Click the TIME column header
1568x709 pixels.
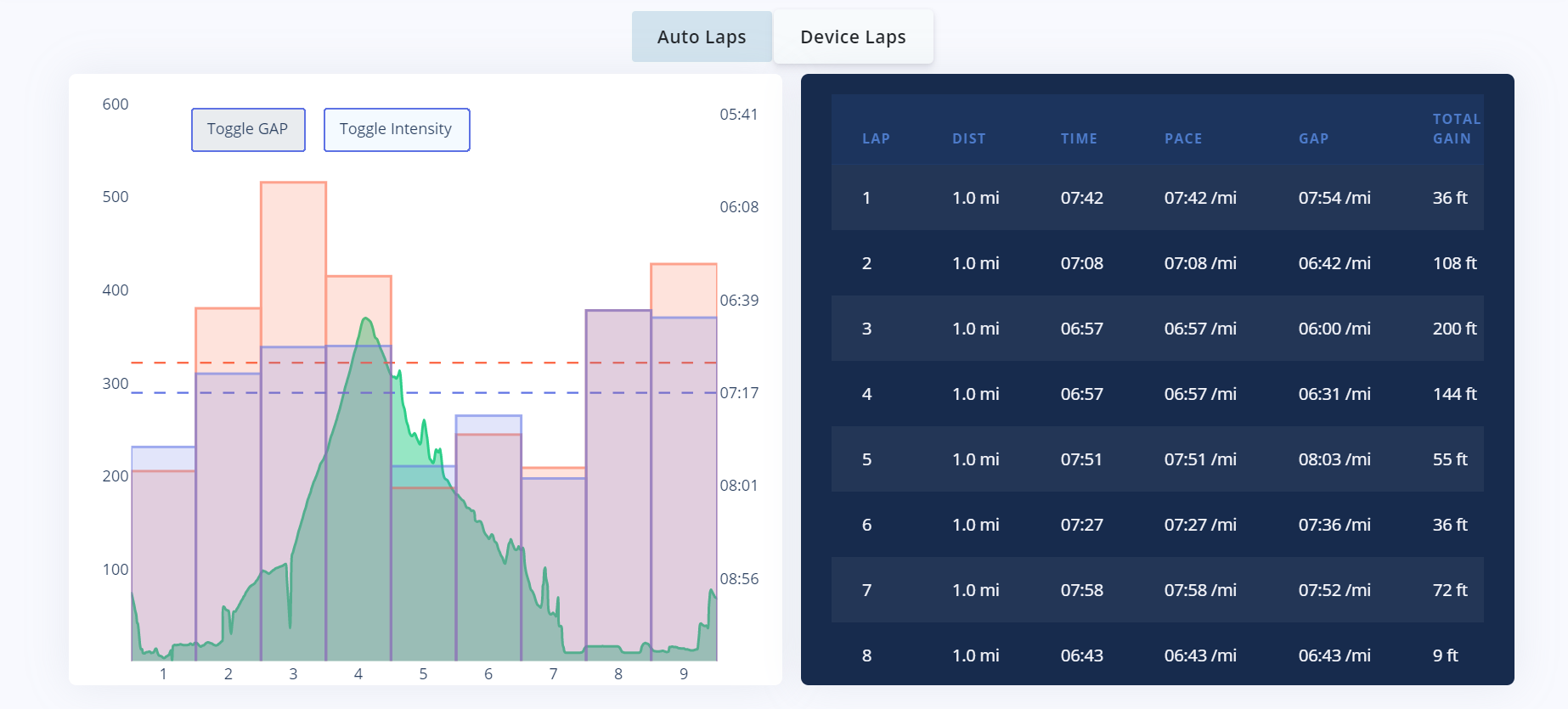1079,138
